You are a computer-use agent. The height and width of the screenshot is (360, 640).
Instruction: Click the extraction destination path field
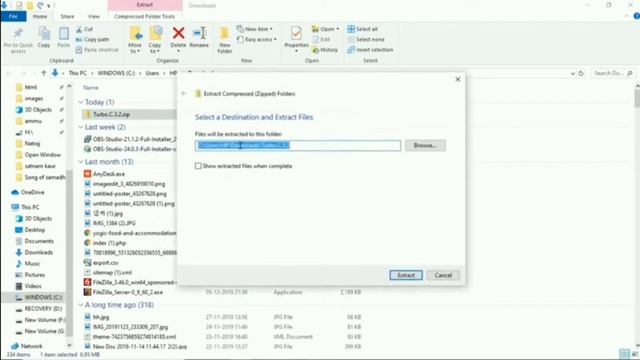298,145
